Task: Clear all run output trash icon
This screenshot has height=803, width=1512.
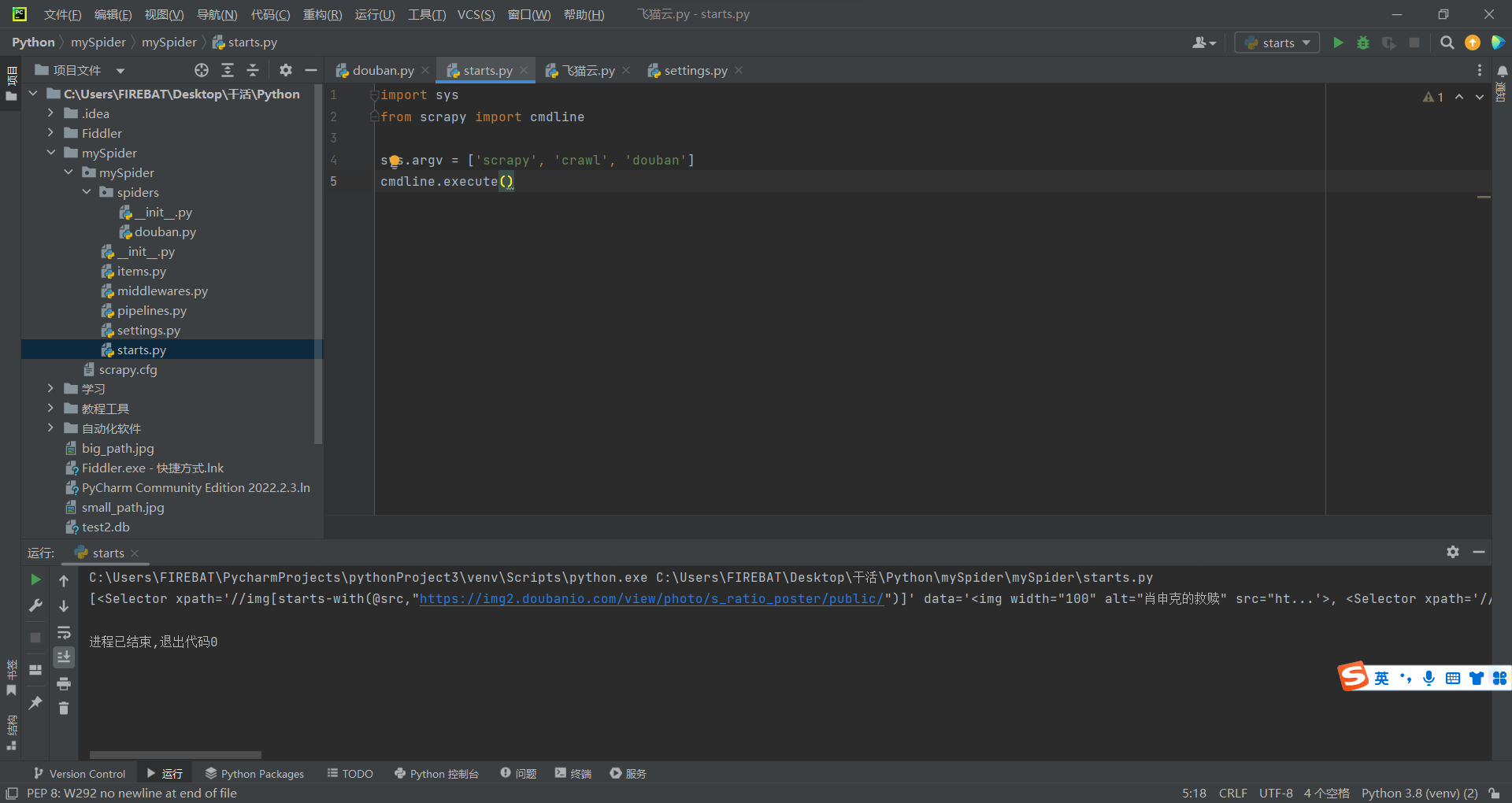Action: tap(64, 709)
